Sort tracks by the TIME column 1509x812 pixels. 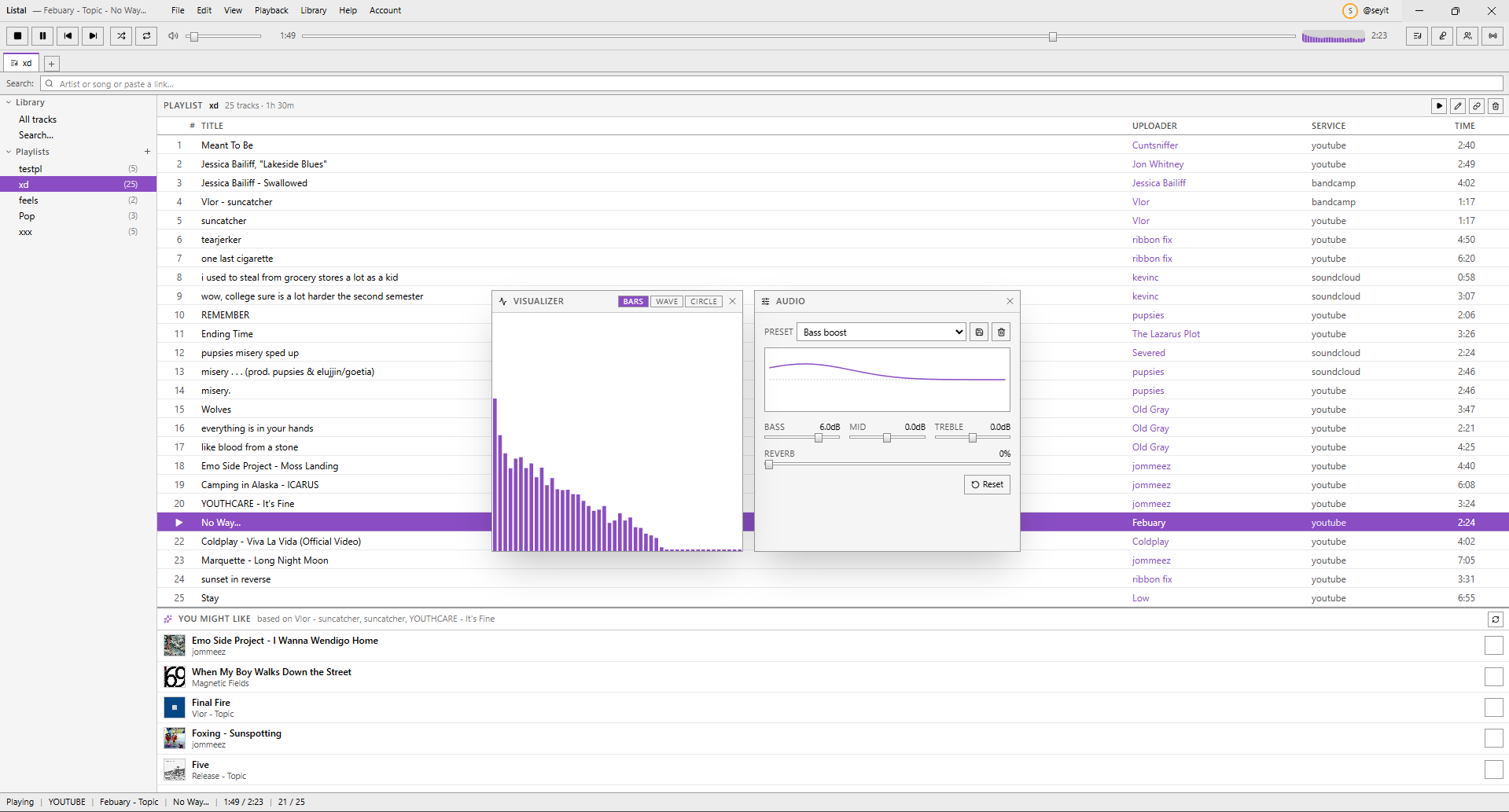(x=1464, y=126)
